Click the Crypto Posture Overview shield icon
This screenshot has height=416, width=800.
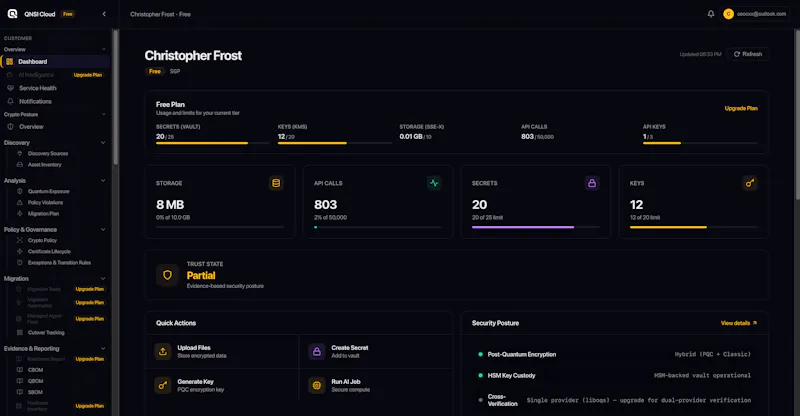point(10,127)
